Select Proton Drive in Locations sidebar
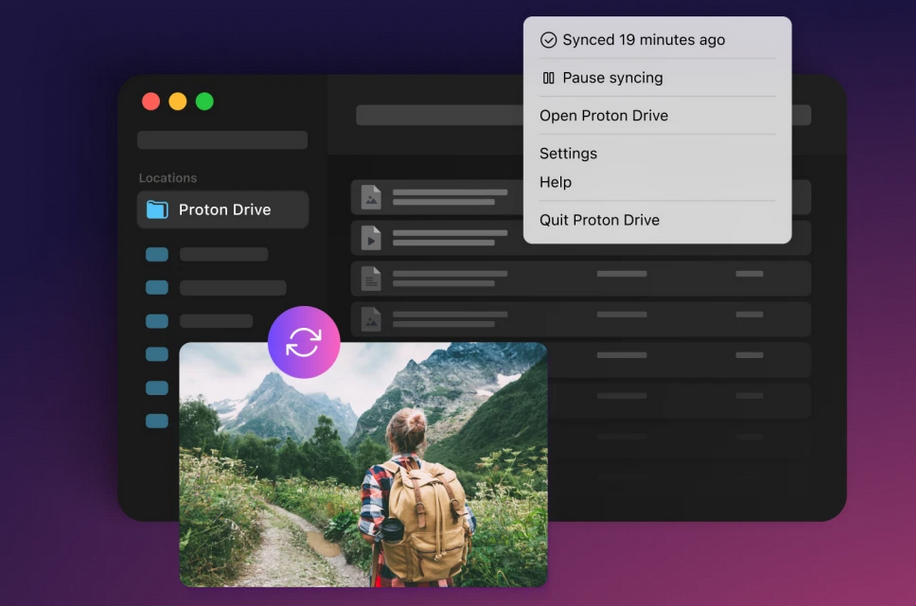Screen dimensions: 916x606 tap(223, 209)
